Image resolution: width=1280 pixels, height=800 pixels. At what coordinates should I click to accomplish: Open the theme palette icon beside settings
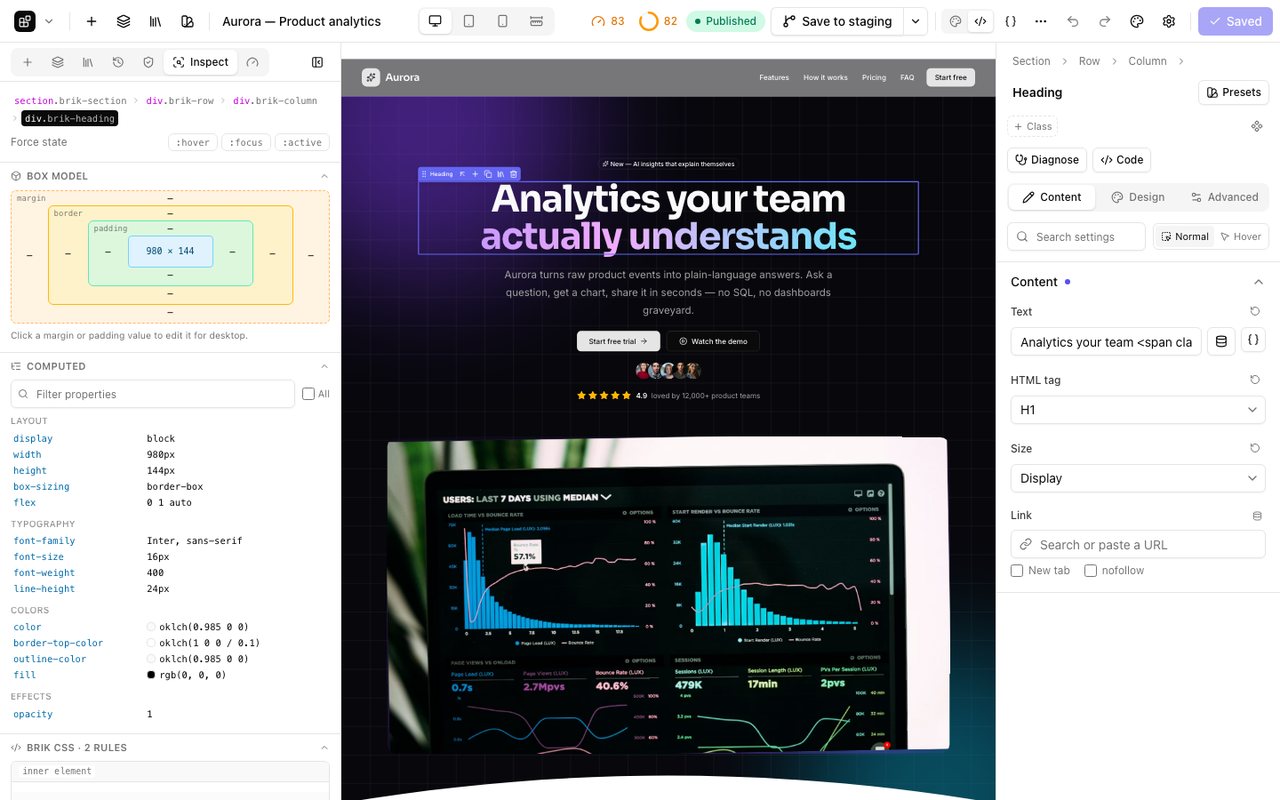[1137, 21]
